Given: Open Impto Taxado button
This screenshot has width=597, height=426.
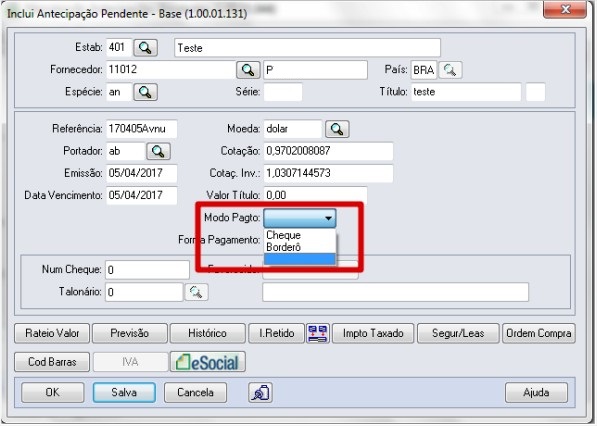Looking at the screenshot, I should click(373, 333).
